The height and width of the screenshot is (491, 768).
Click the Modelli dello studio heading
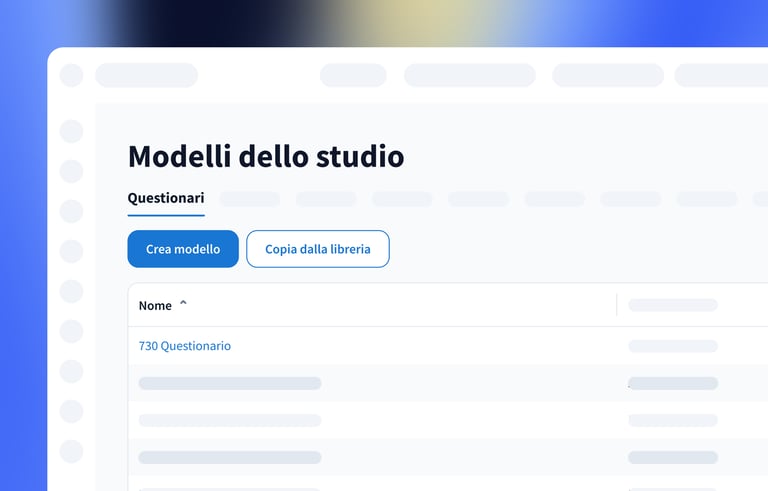click(266, 156)
